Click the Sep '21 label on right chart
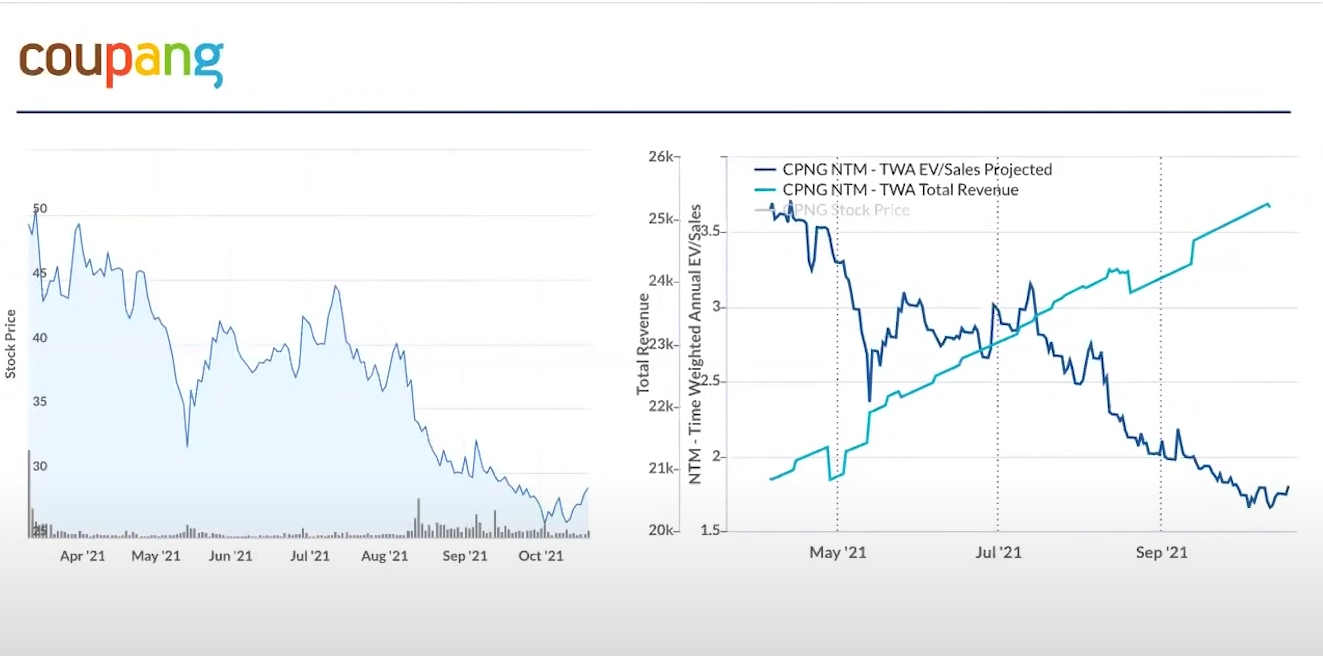The height and width of the screenshot is (656, 1323). tap(1162, 552)
